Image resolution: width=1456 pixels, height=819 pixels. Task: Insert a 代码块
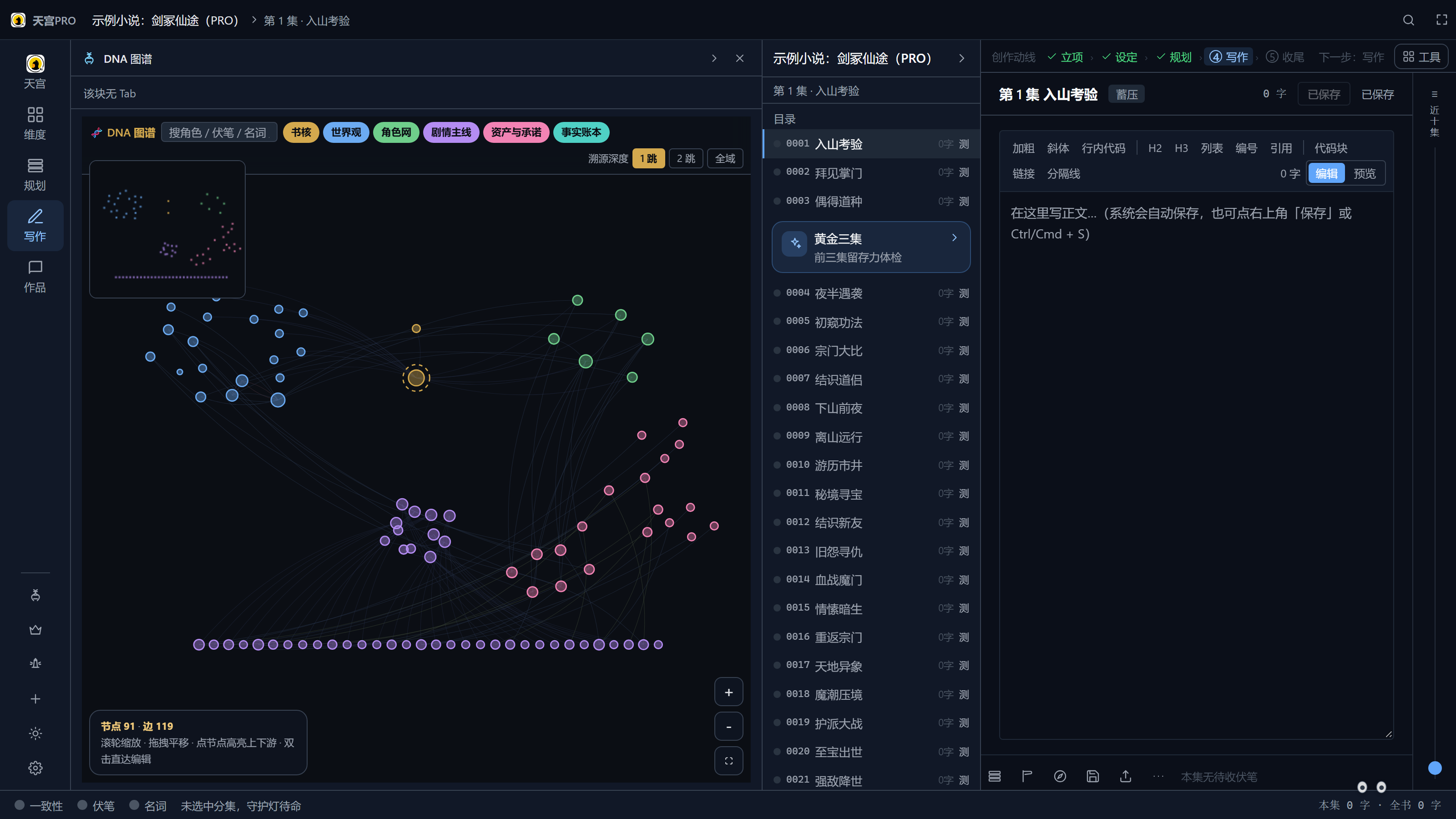pyautogui.click(x=1330, y=148)
